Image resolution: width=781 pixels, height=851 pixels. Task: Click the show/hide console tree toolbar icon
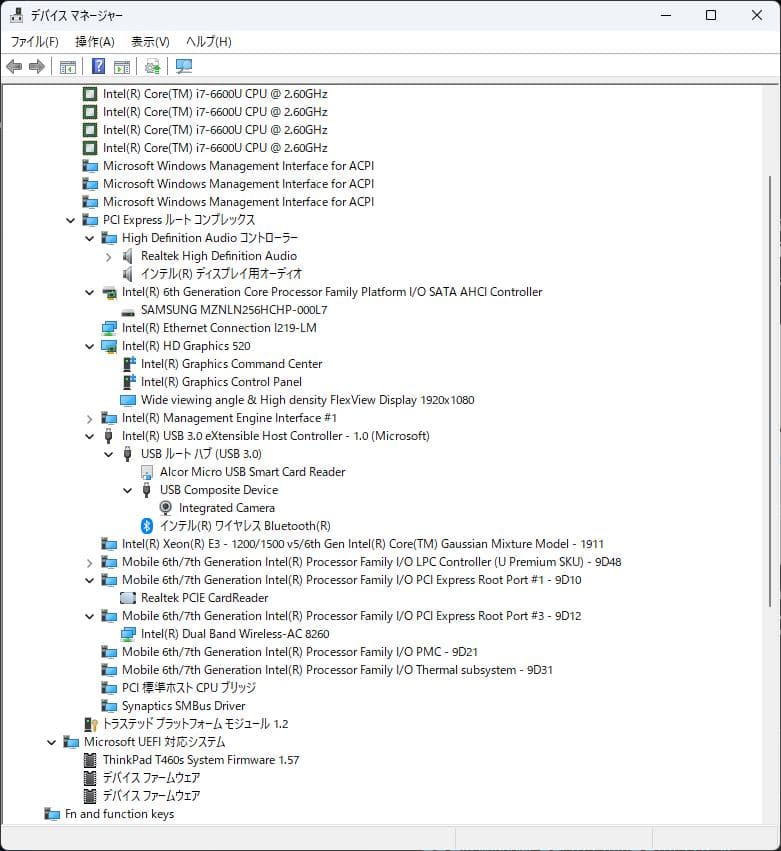[67, 67]
